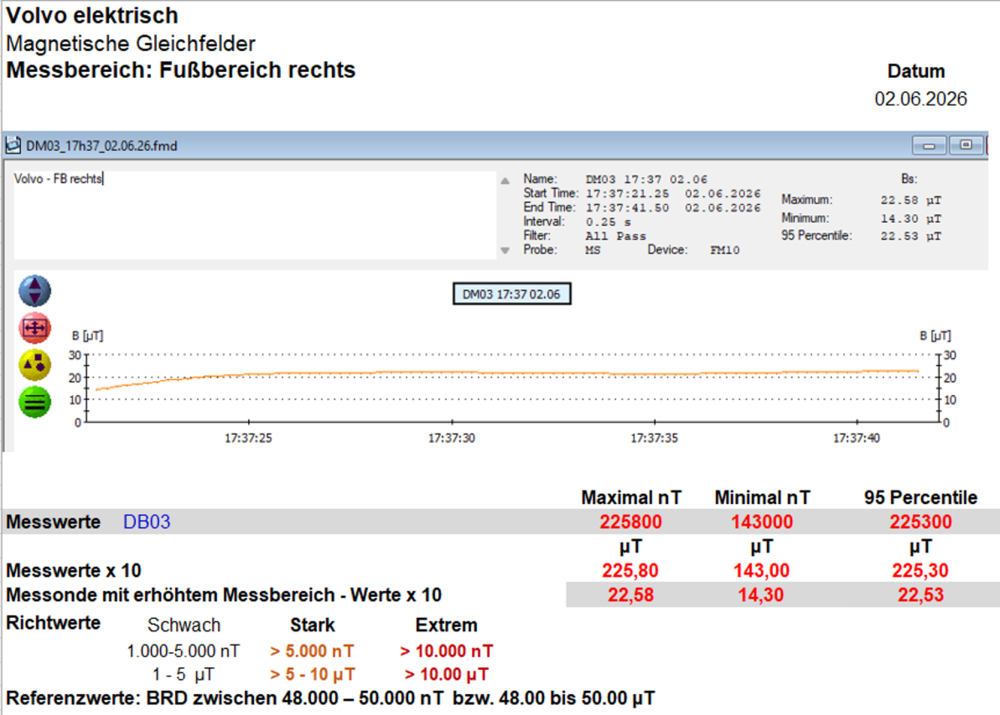
Task: Click the Minimal nT value 143000
Action: (x=762, y=522)
